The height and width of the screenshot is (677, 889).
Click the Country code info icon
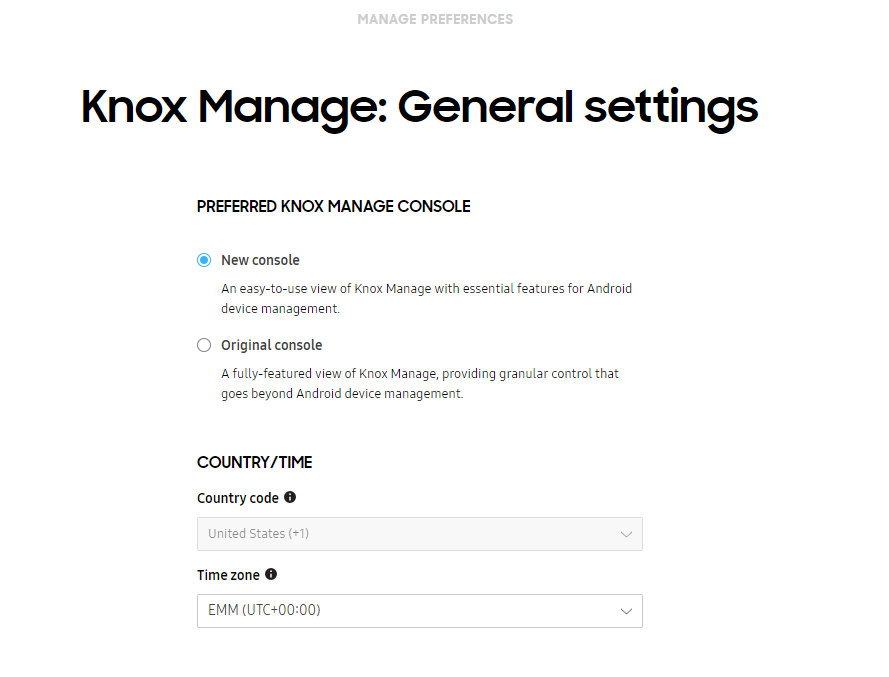(x=290, y=497)
